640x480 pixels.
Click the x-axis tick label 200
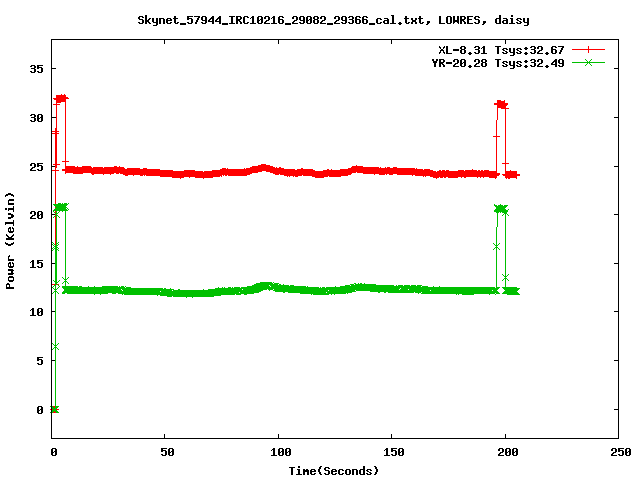click(x=508, y=452)
